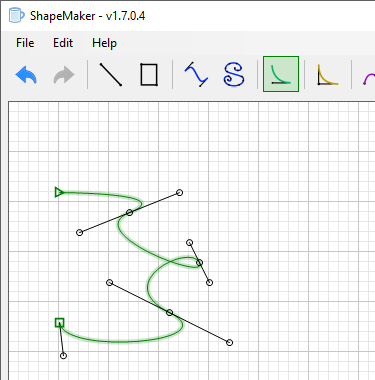Screen dimensions: 375x380
Task: Click the ShapeMaker mug icon in the title bar
Action: (x=16, y=15)
